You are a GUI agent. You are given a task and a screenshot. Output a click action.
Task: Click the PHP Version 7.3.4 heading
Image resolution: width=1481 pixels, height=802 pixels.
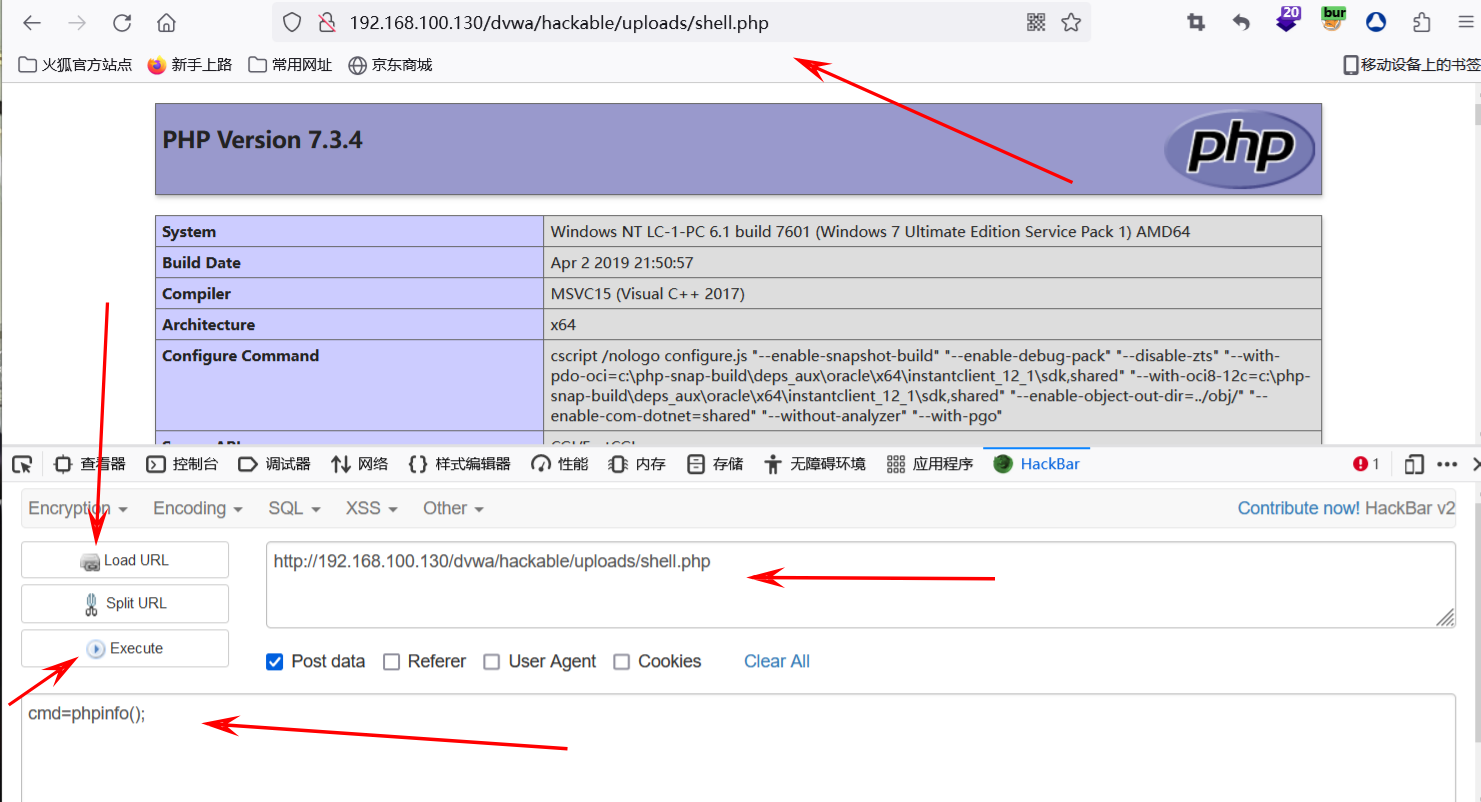click(x=262, y=140)
